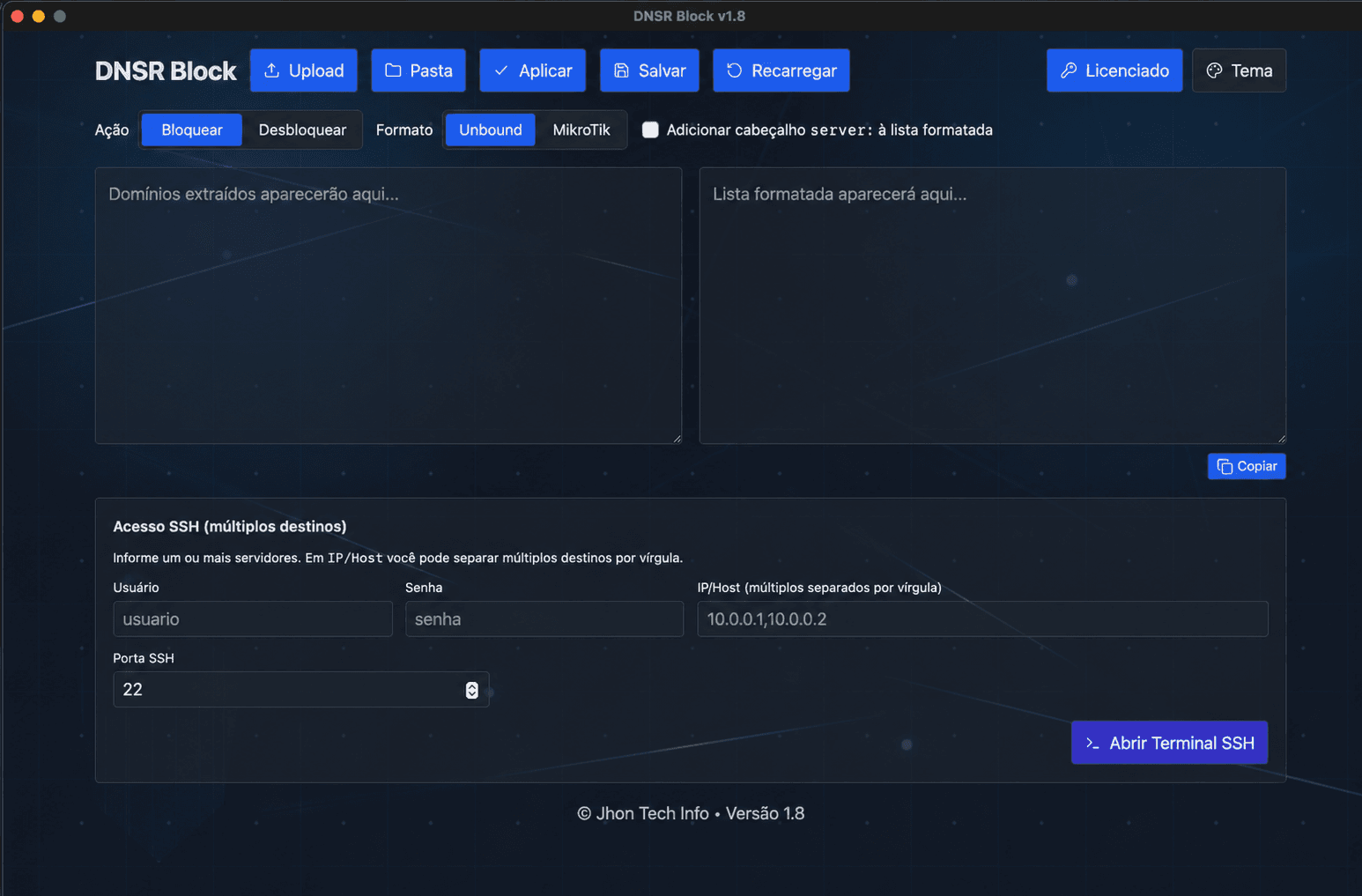Click the Upload button
The height and width of the screenshot is (896, 1362).
tap(304, 70)
